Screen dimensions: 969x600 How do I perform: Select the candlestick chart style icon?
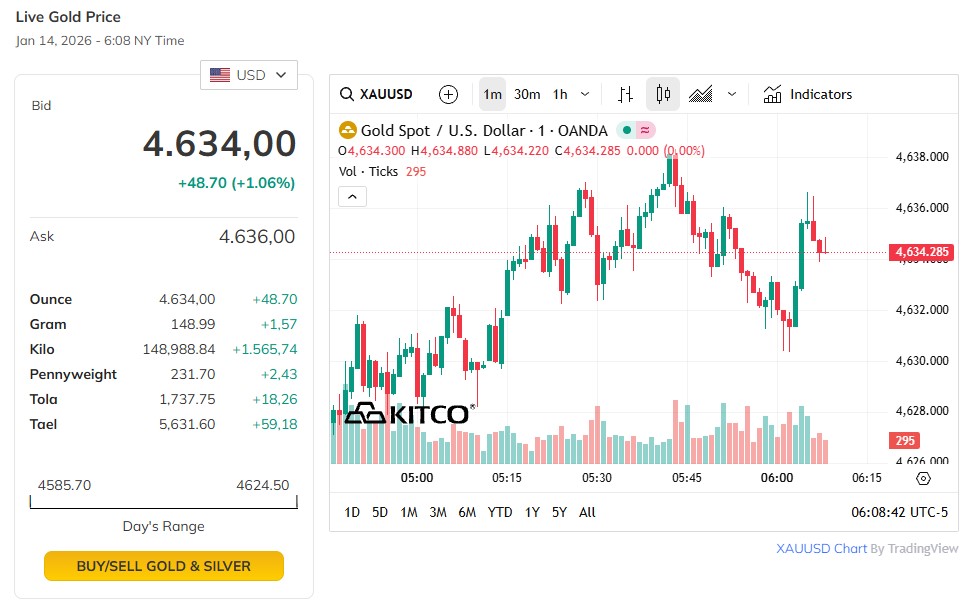(x=662, y=94)
